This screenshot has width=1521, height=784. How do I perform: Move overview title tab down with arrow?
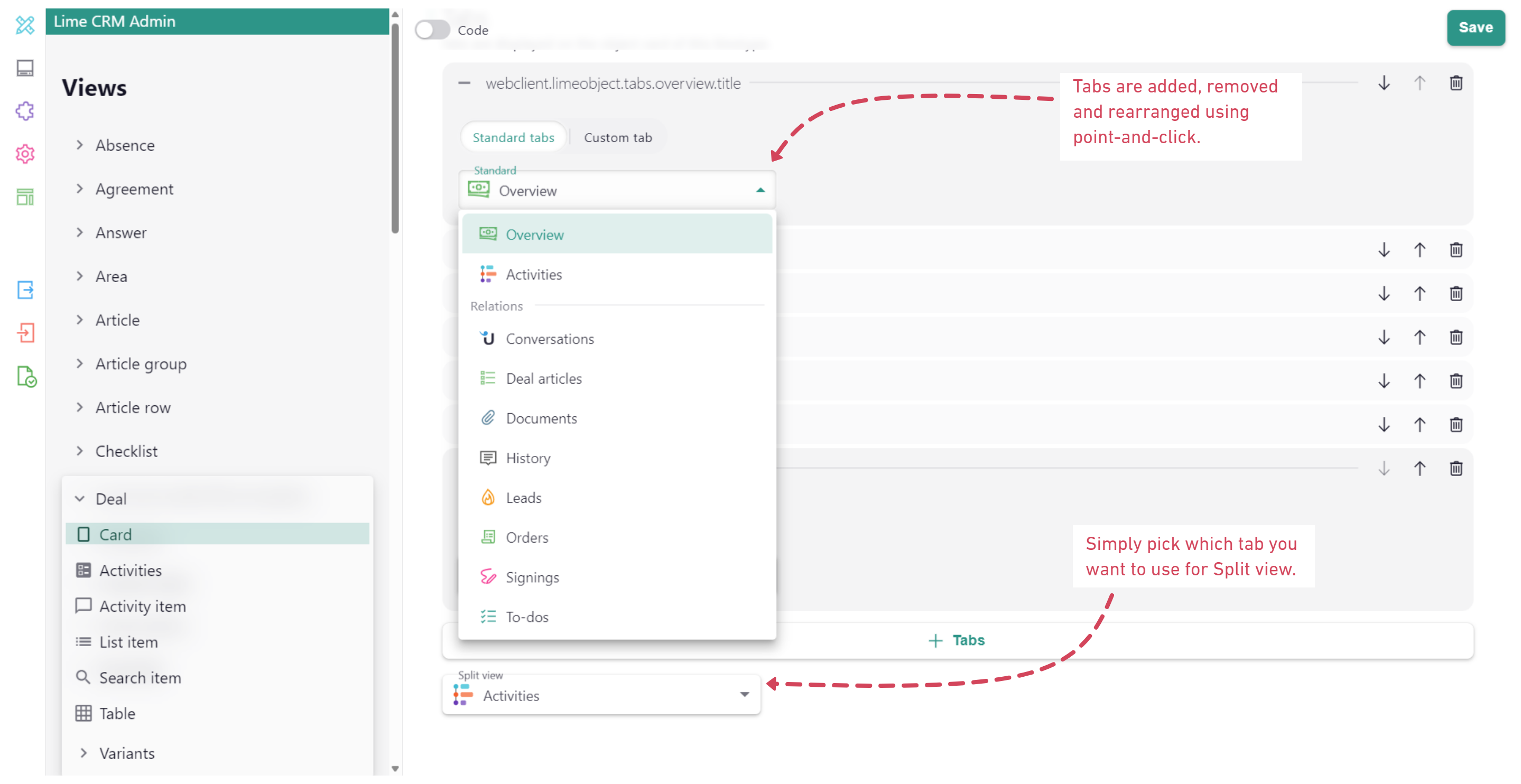click(x=1384, y=83)
